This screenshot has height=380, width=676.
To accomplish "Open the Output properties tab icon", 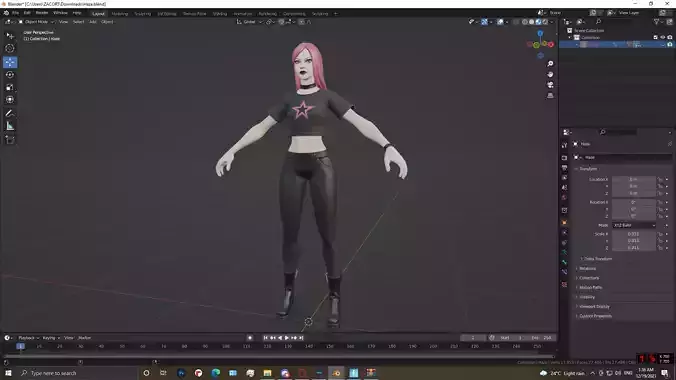I will coord(564,167).
